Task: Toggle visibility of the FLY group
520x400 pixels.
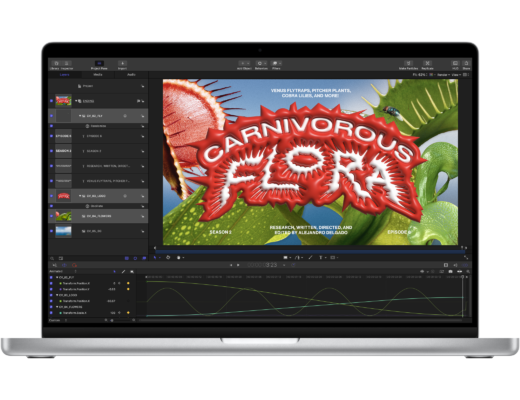Action: [x=51, y=116]
